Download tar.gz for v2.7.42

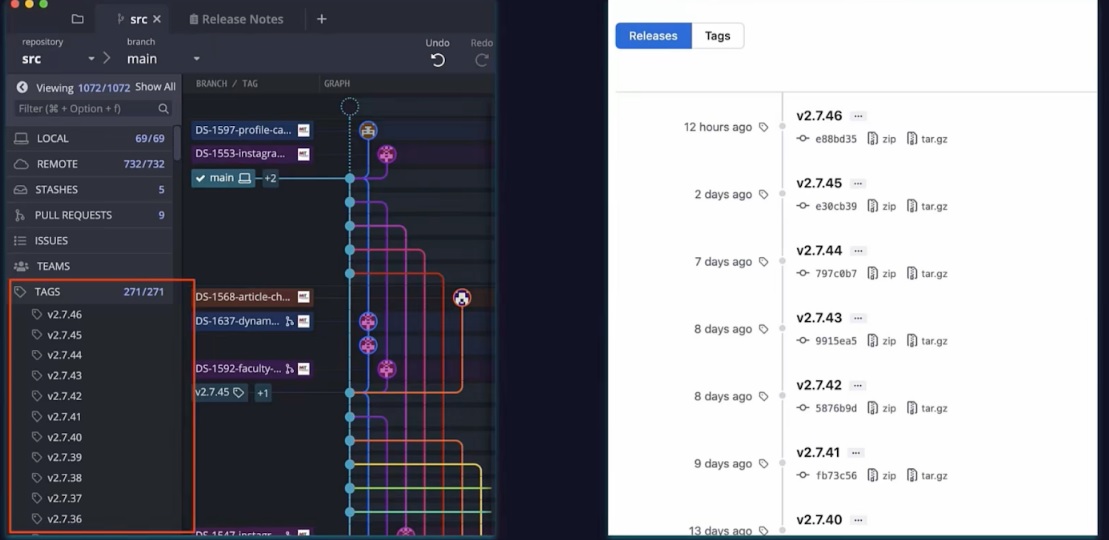(x=927, y=408)
